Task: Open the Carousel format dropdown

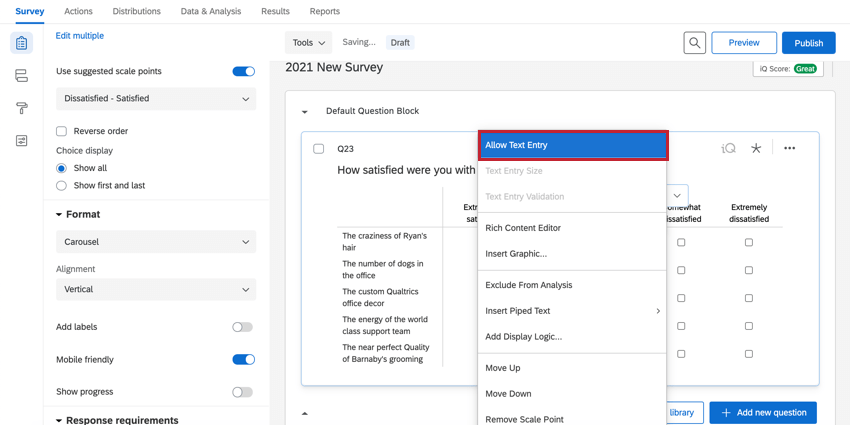Action: pyautogui.click(x=156, y=242)
